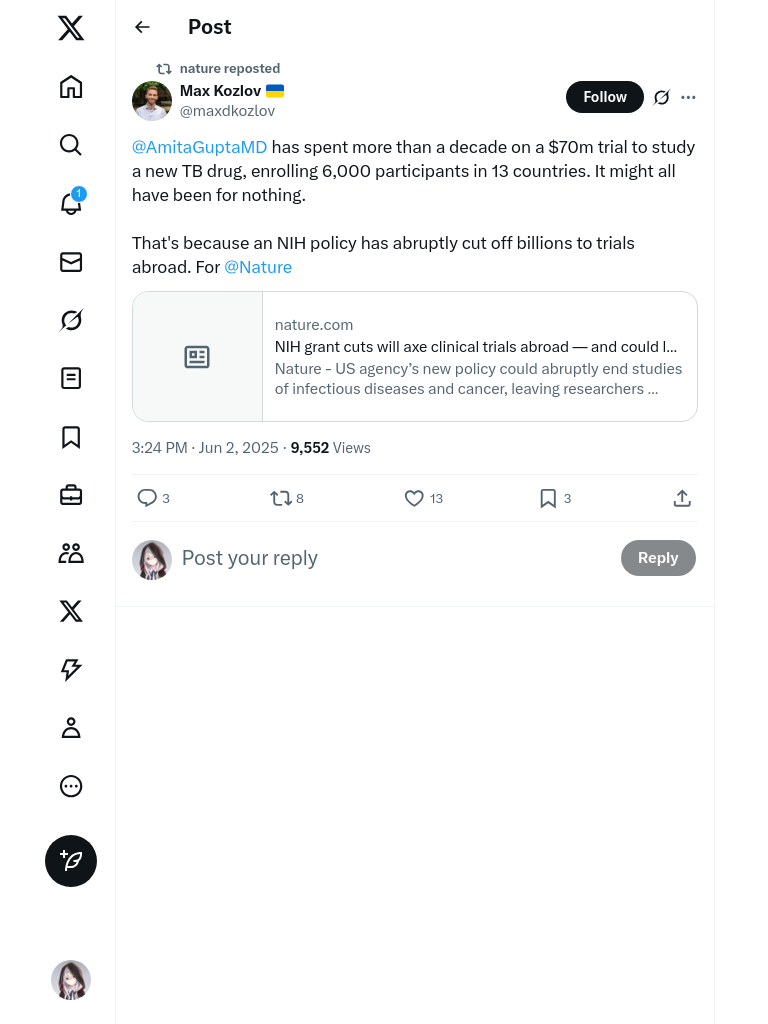Open the post's three-dot more menu
Image resolution: width=768 pixels, height=1024 pixels.
688,97
